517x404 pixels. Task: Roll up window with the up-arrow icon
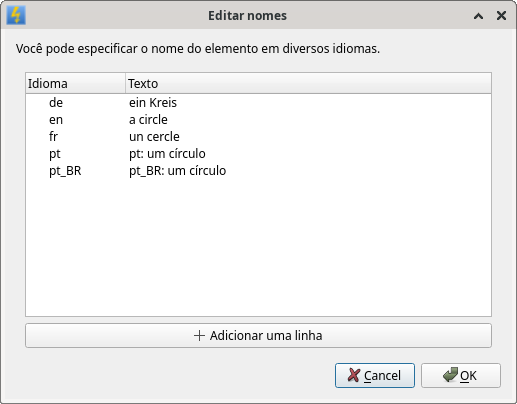(478, 16)
